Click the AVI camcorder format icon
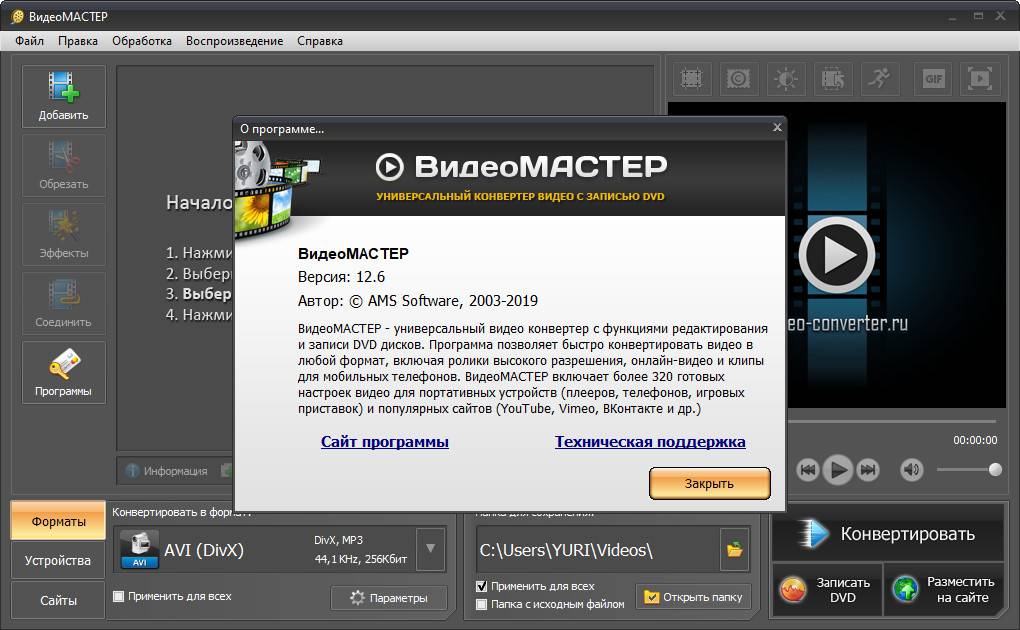Viewport: 1020px width, 630px height. pos(140,549)
